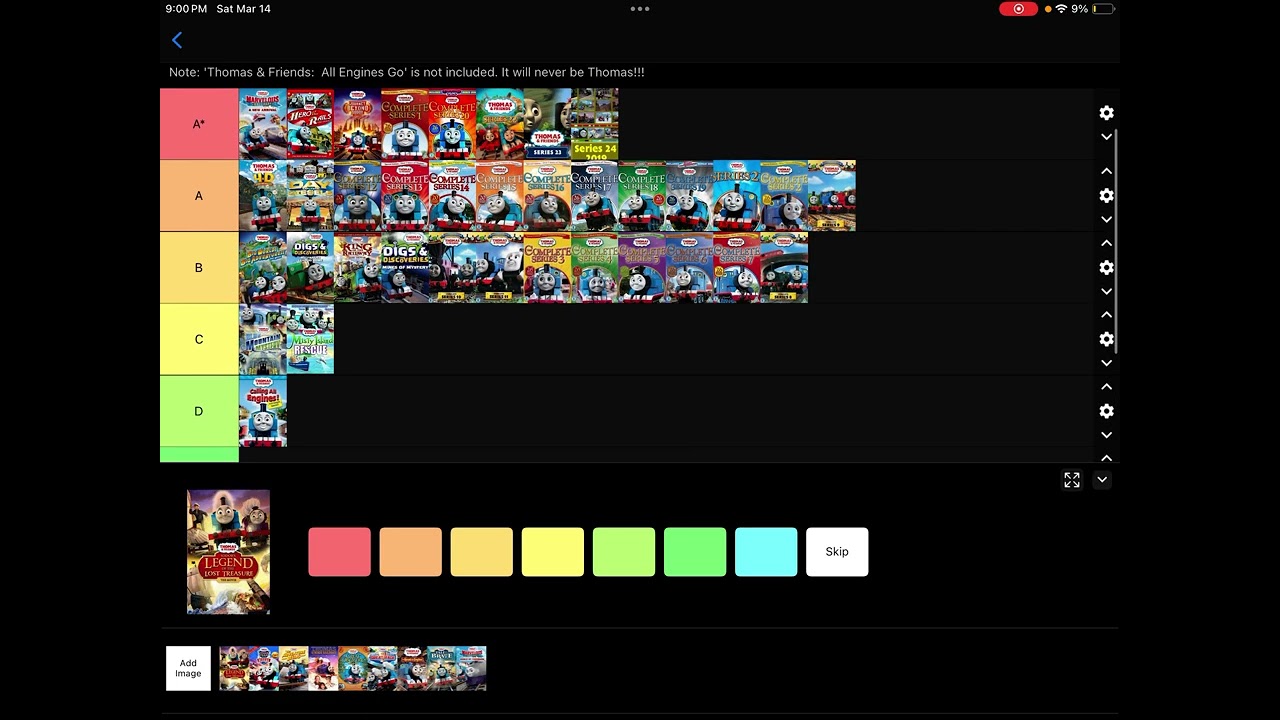Select Complete Series 3 cover
This screenshot has width=1280, height=720.
click(547, 268)
